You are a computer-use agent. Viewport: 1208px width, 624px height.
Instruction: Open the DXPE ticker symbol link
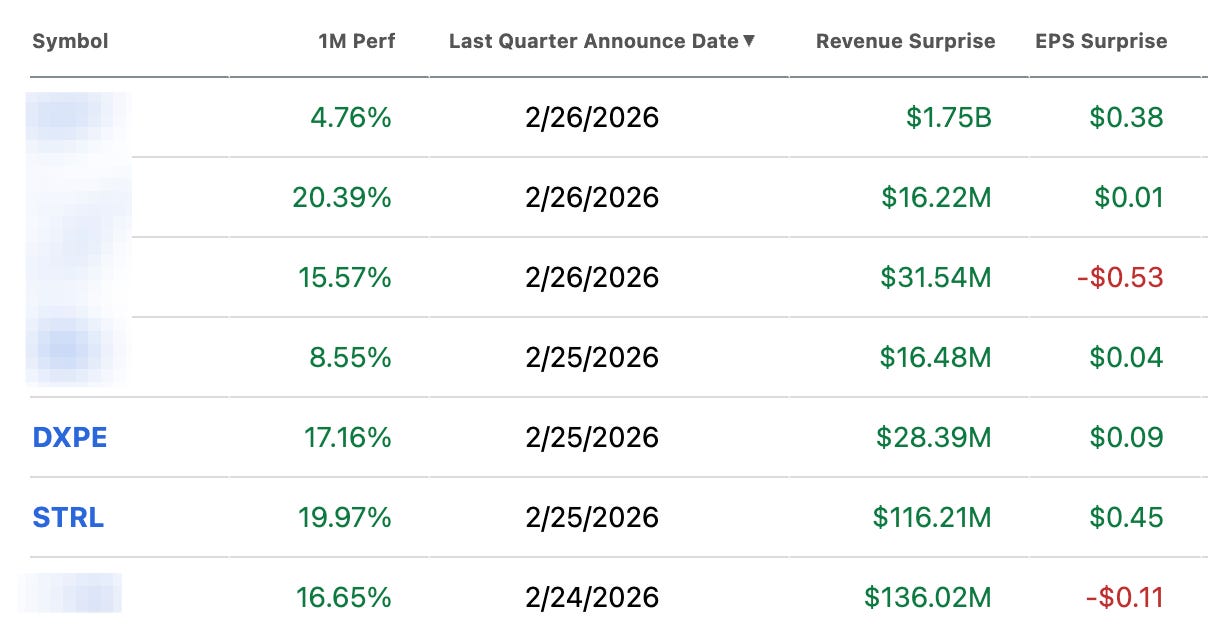[69, 437]
